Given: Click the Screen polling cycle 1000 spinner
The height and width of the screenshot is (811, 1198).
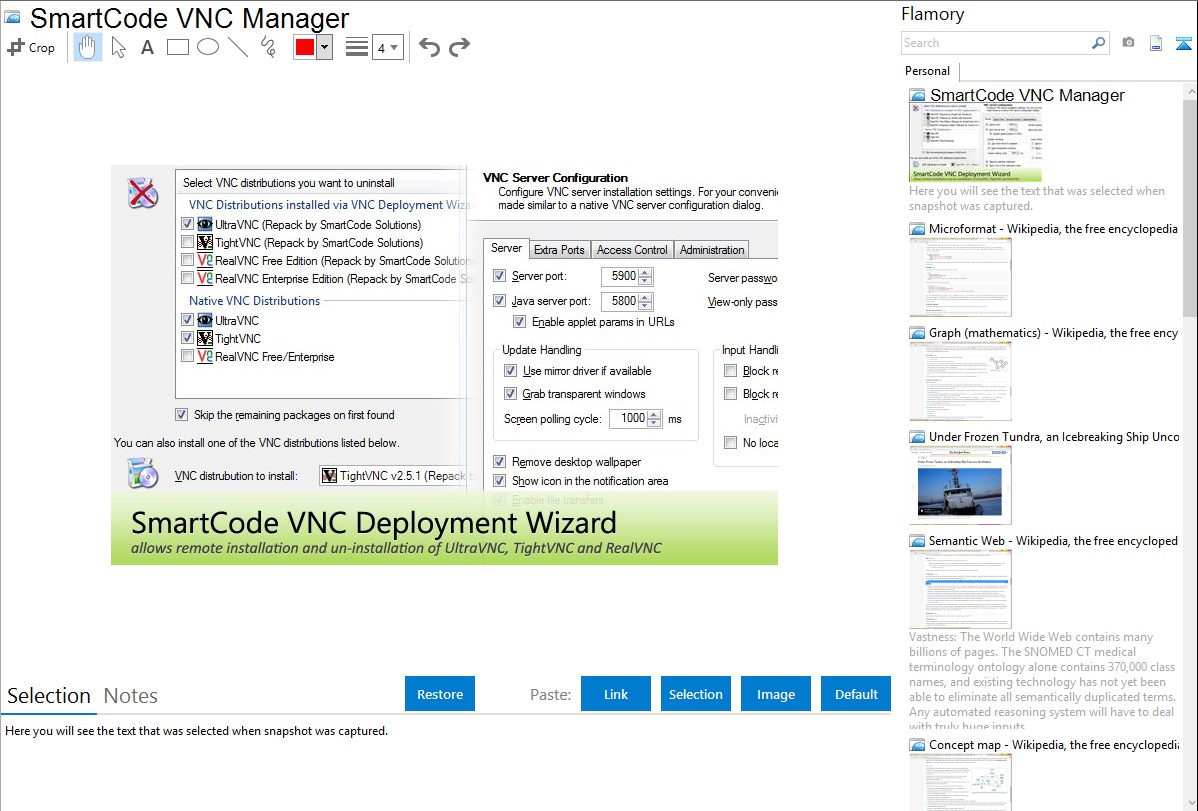Looking at the screenshot, I should point(654,418).
